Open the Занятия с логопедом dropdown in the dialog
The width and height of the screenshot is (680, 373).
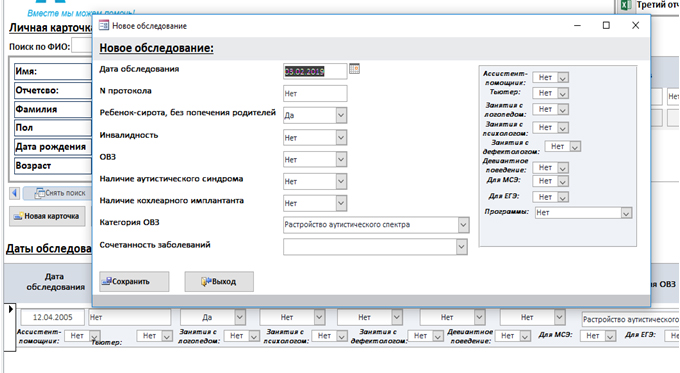563,110
